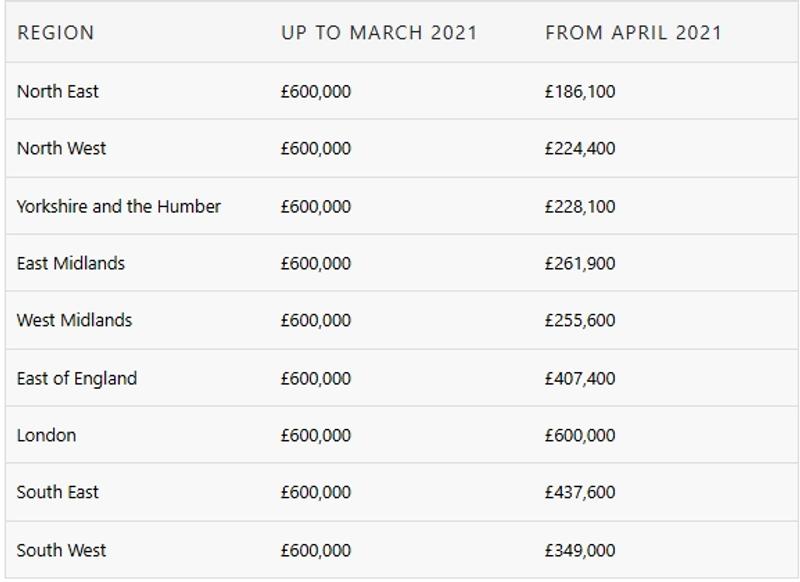
Task: Select the East of England cell
Action: (77, 378)
